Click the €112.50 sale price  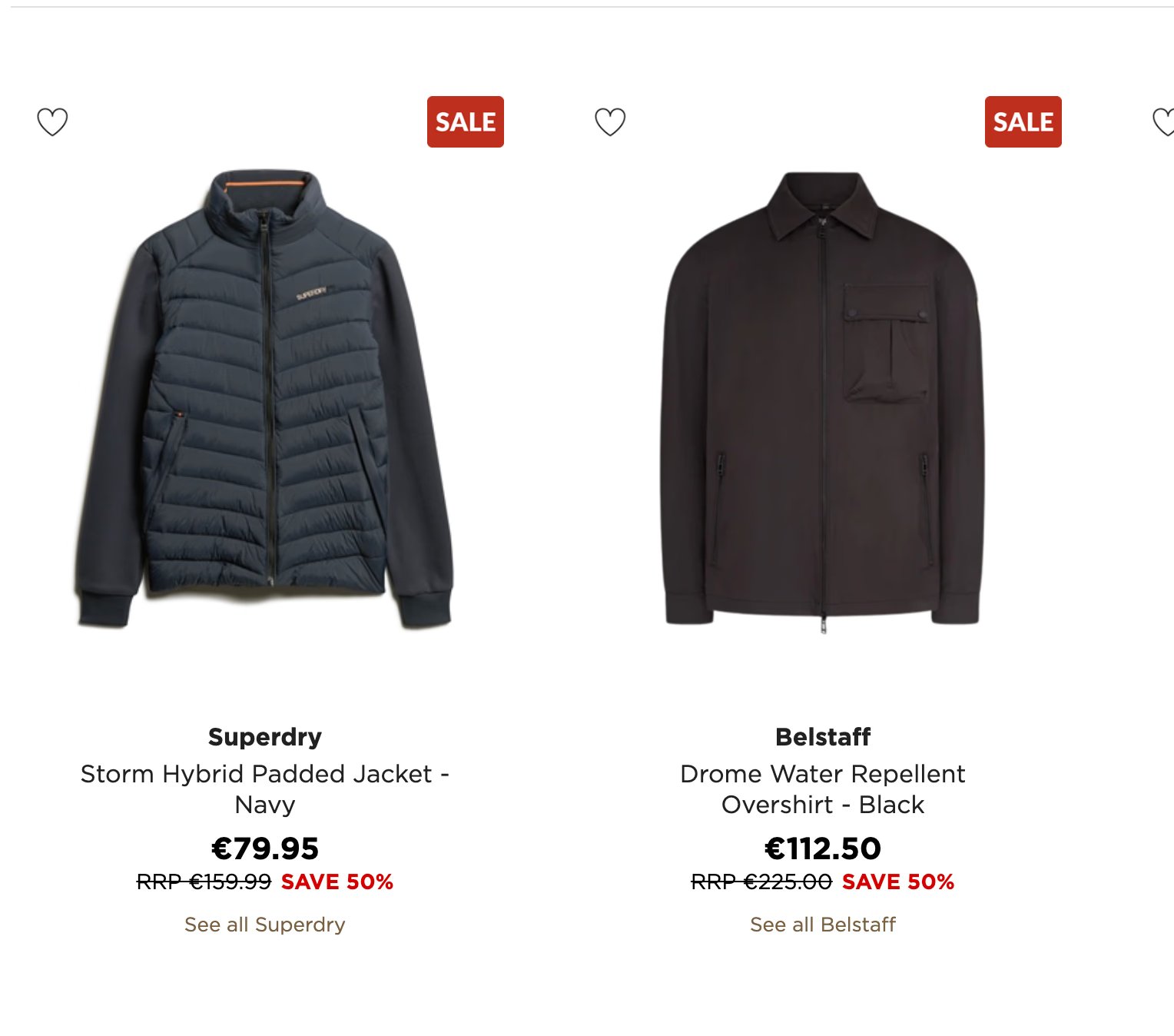822,848
